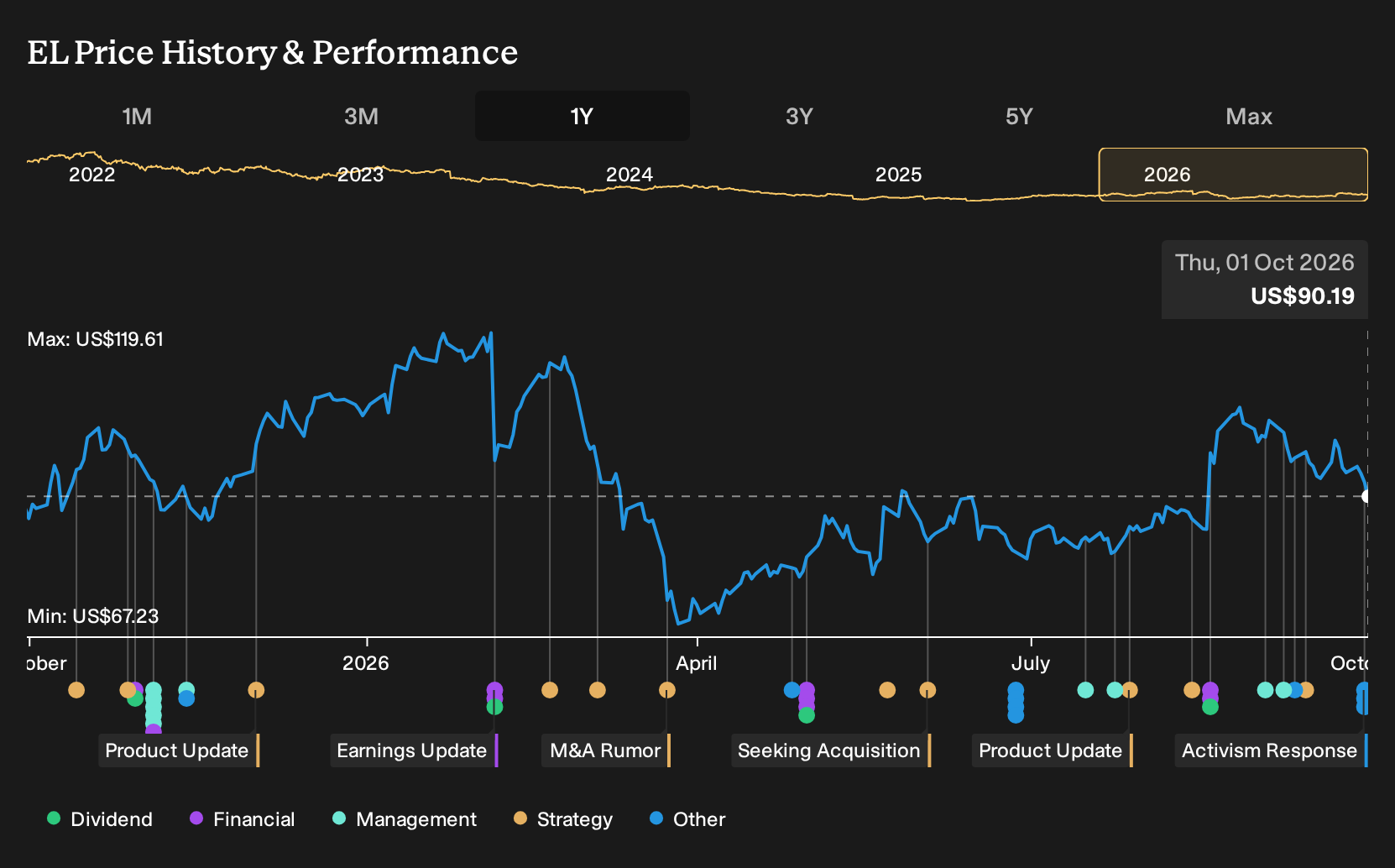Open the Seeking Acquisition event label
This screenshot has height=868, width=1395.
829,750
